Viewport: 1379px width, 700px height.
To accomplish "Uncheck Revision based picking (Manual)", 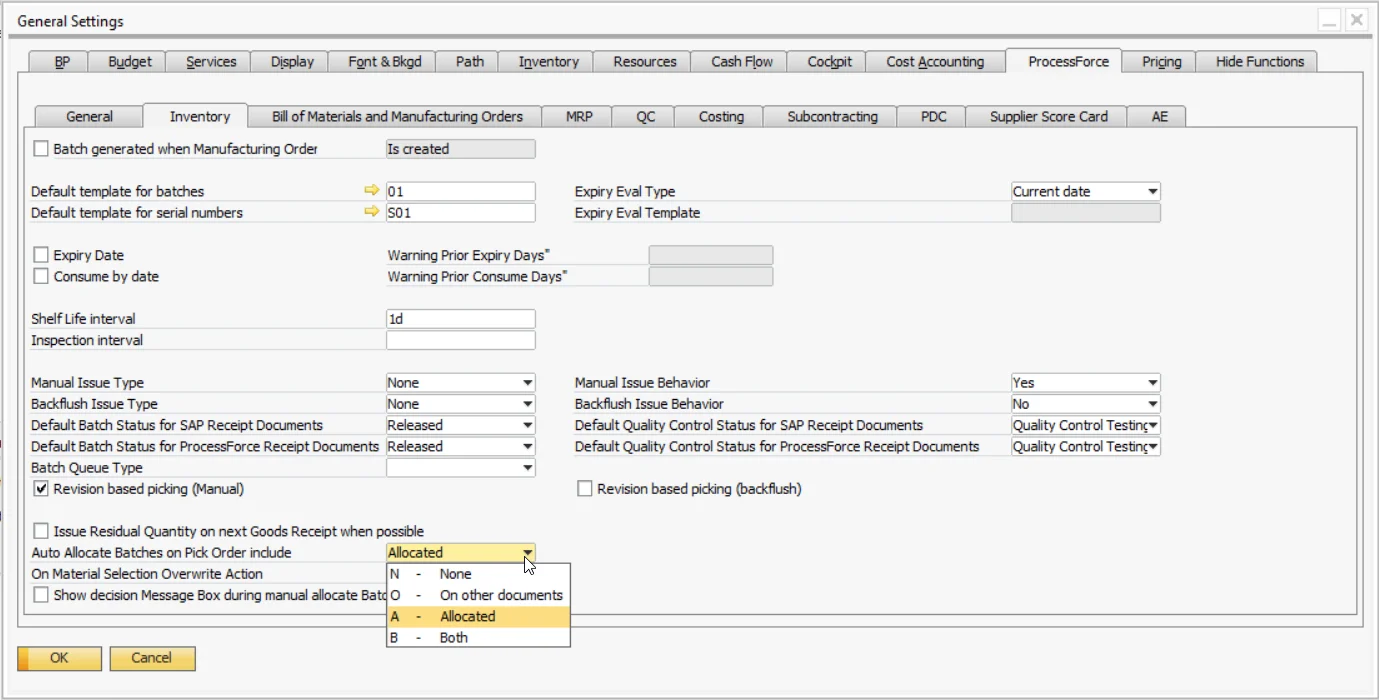I will pyautogui.click(x=41, y=489).
